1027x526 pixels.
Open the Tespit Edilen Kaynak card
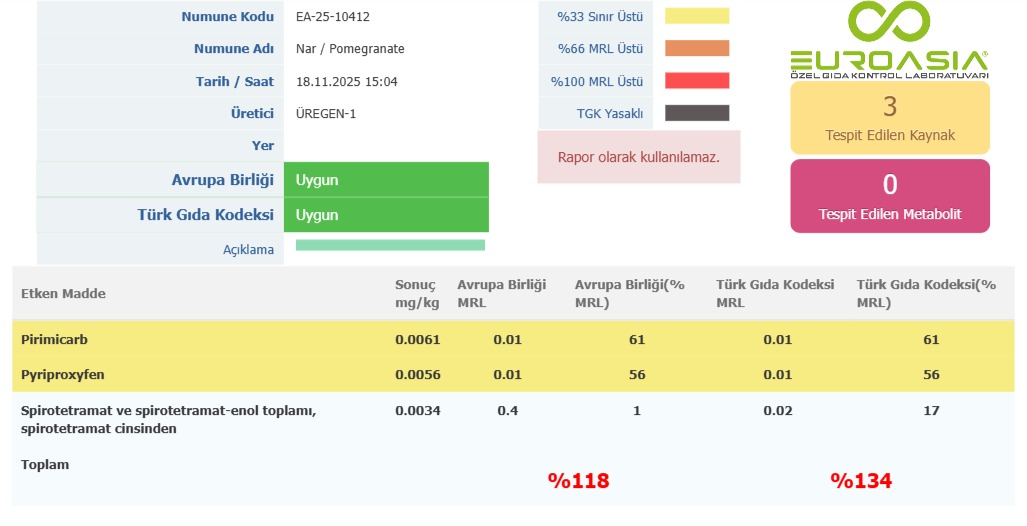(x=889, y=116)
